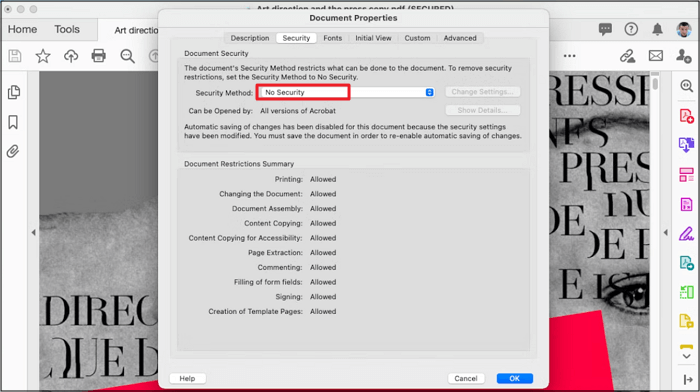Print the document using printer icon
The width and height of the screenshot is (700, 392).
(99, 56)
